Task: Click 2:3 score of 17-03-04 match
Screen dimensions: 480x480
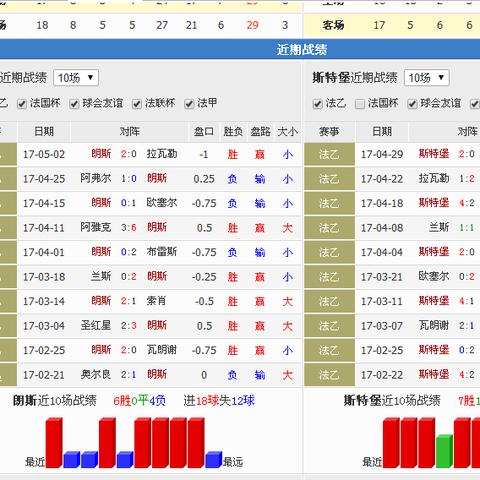Action: tap(129, 326)
